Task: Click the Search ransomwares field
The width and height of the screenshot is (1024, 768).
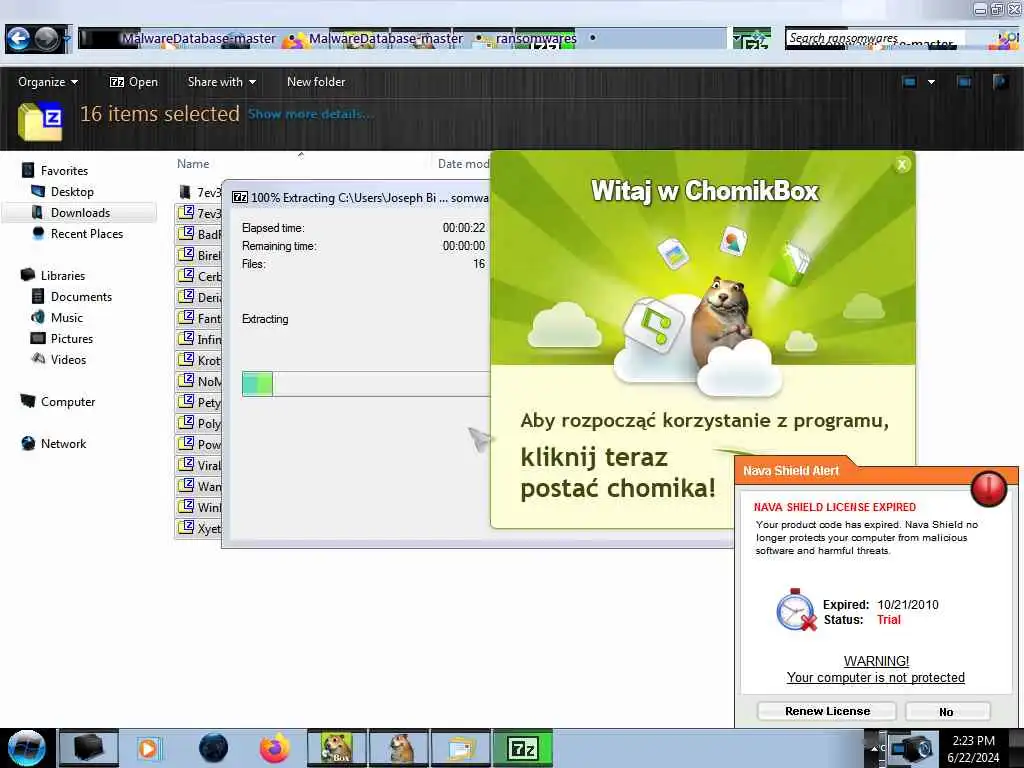Action: (x=875, y=39)
